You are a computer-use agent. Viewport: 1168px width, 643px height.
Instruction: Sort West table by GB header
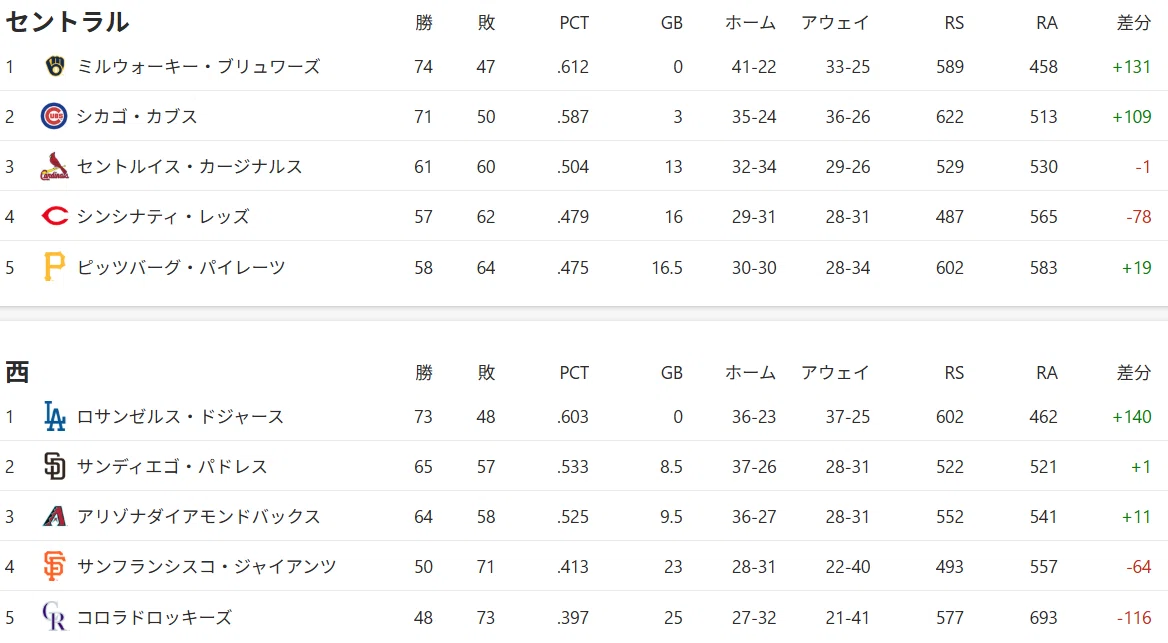pyautogui.click(x=671, y=373)
